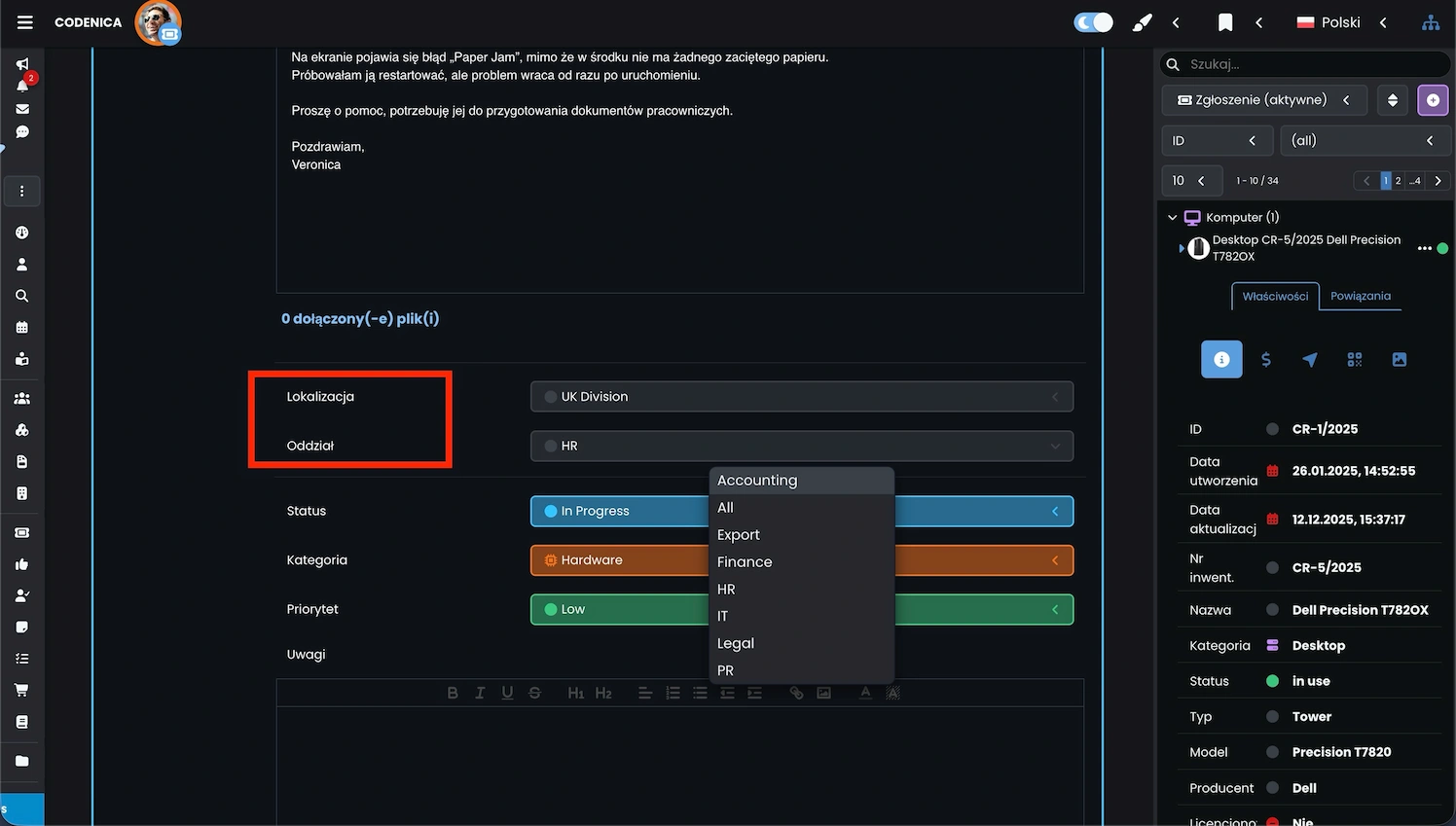Collapse the Komputer (1) tree group
Viewport: 1456px width, 826px height.
1172,217
